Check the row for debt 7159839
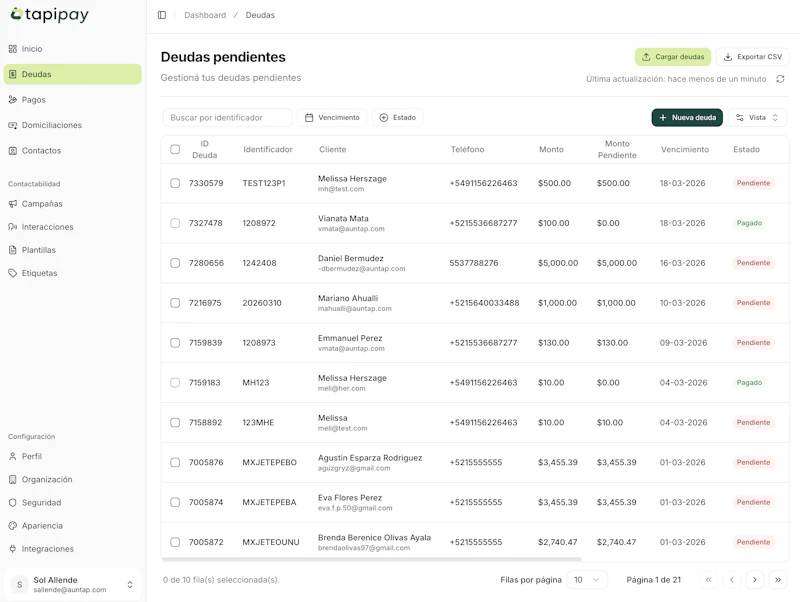The width and height of the screenshot is (800, 602). [x=175, y=343]
